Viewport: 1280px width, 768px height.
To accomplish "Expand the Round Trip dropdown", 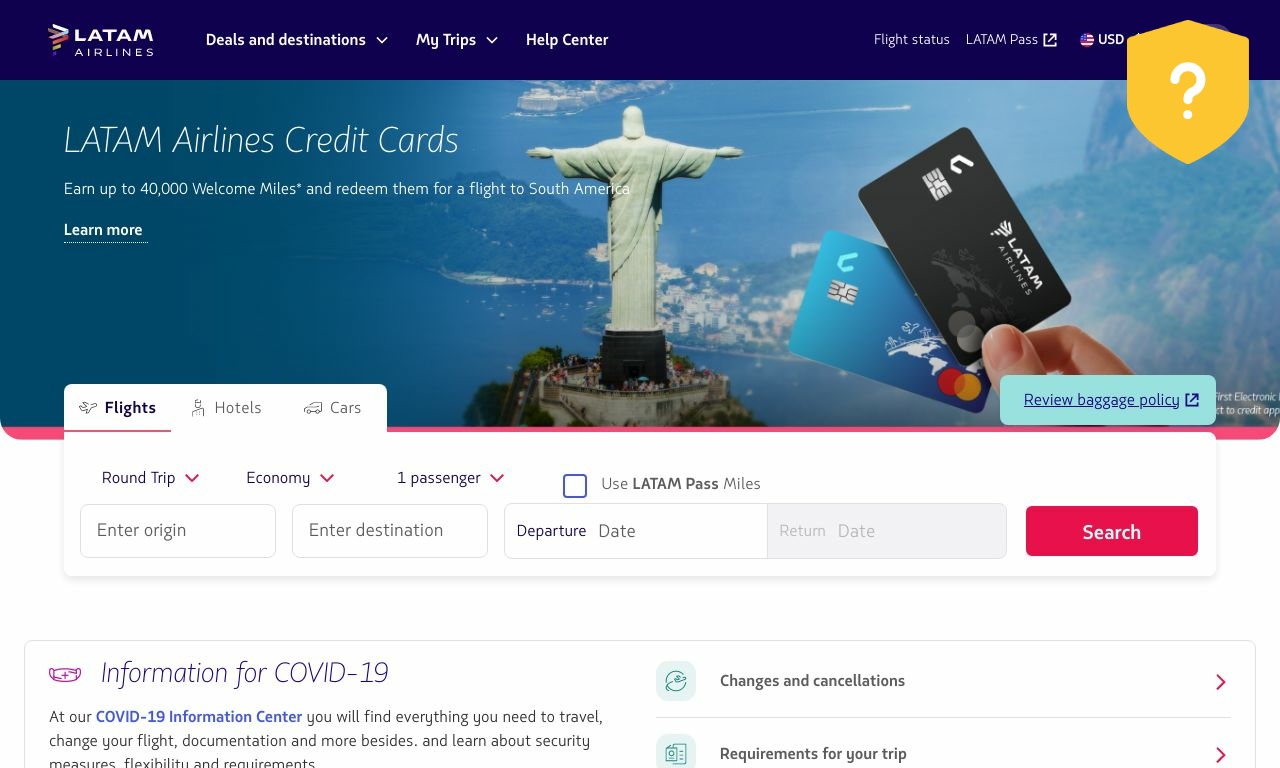I will [150, 478].
